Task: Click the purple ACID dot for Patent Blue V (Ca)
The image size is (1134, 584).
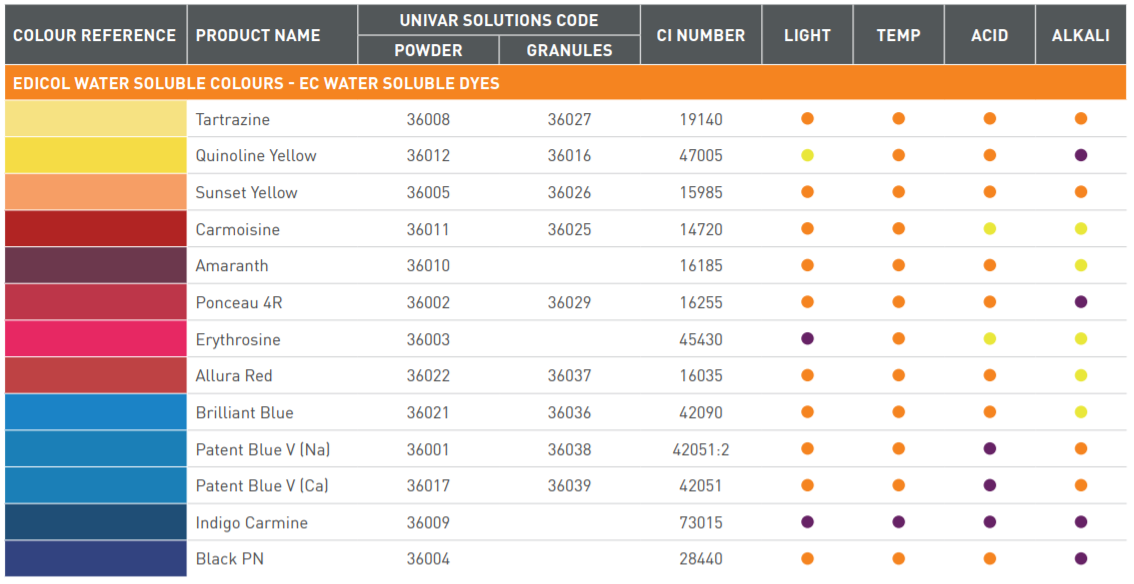Action: [x=989, y=485]
